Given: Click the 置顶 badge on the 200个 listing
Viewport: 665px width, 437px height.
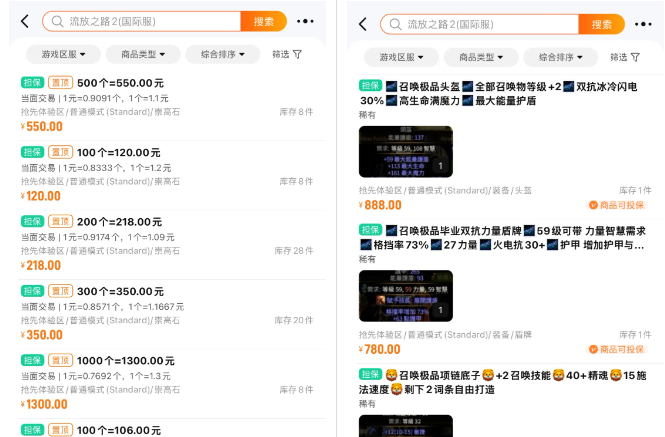Looking at the screenshot, I should (x=61, y=221).
